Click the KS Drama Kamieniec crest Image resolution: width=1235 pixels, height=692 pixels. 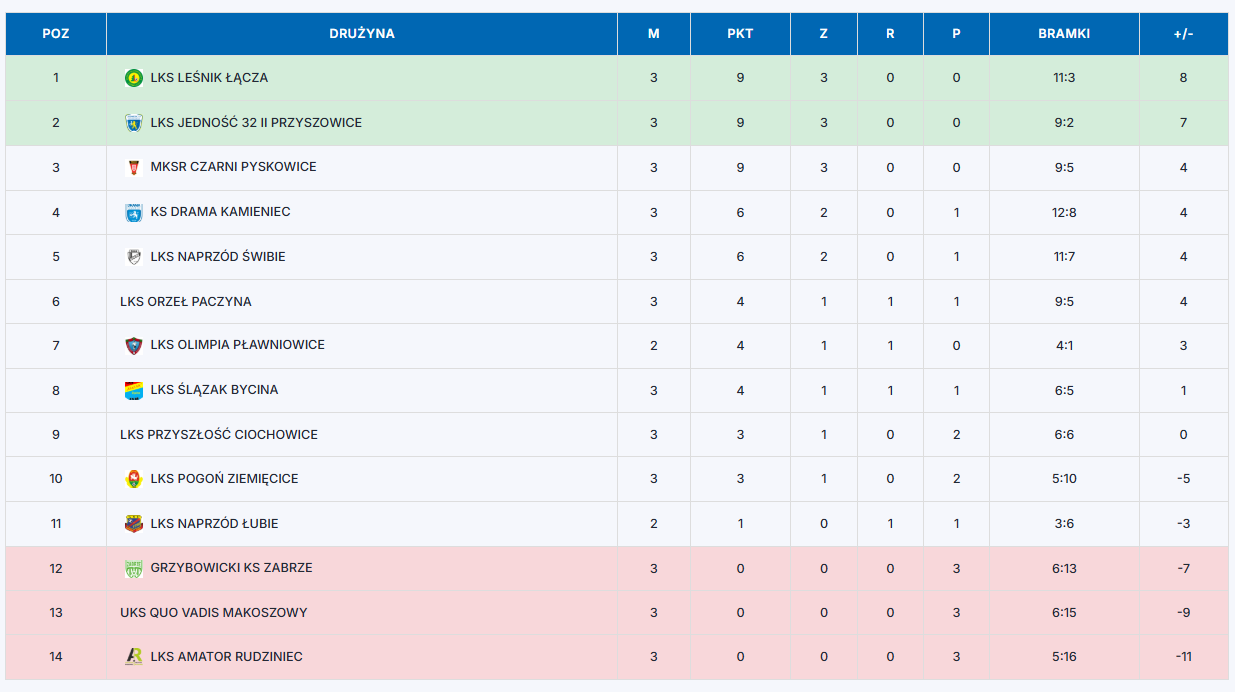[x=133, y=212]
